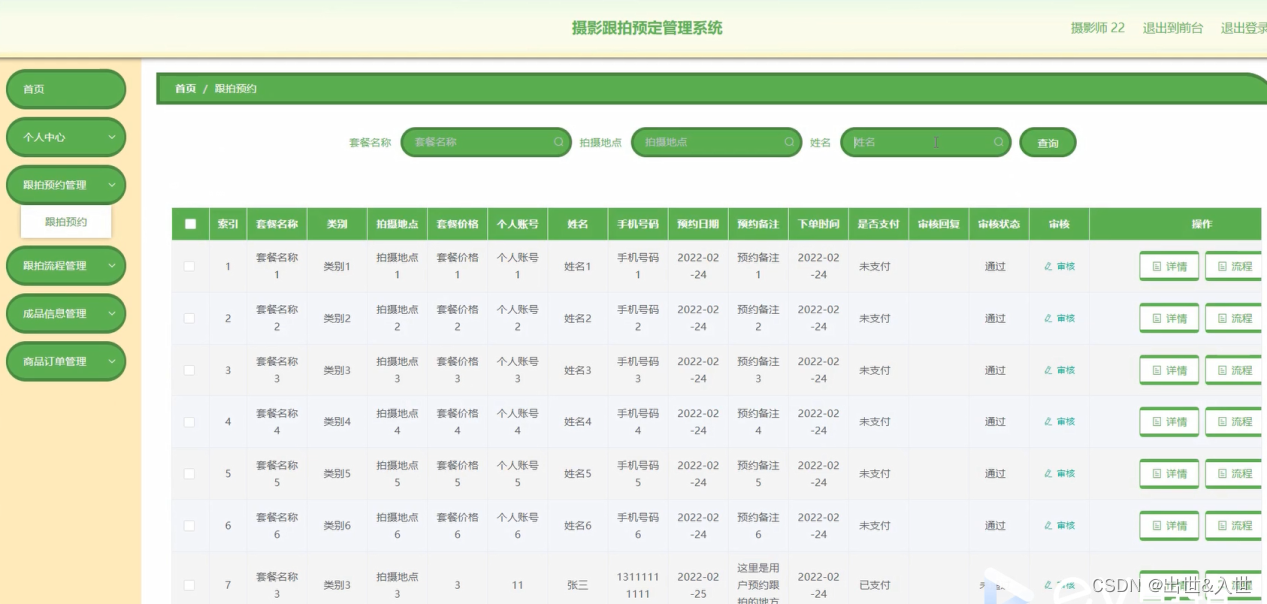
Task: Open 详情 for row with 姓名1
Action: point(1169,266)
